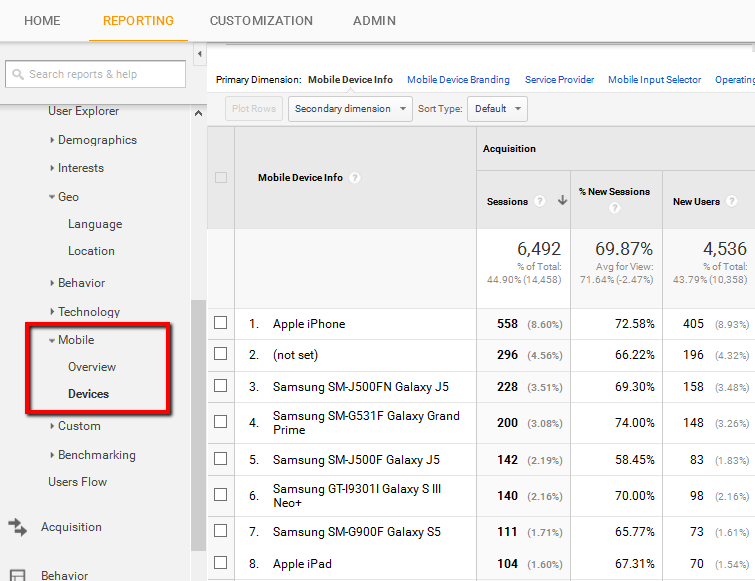Click Samsung SM-J500FN Galaxy J5 device name

pos(361,387)
